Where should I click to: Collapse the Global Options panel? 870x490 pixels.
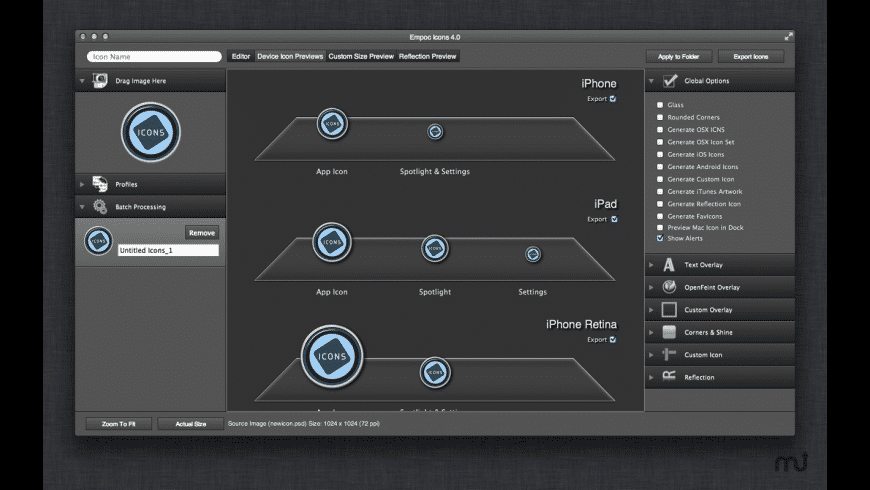[652, 81]
